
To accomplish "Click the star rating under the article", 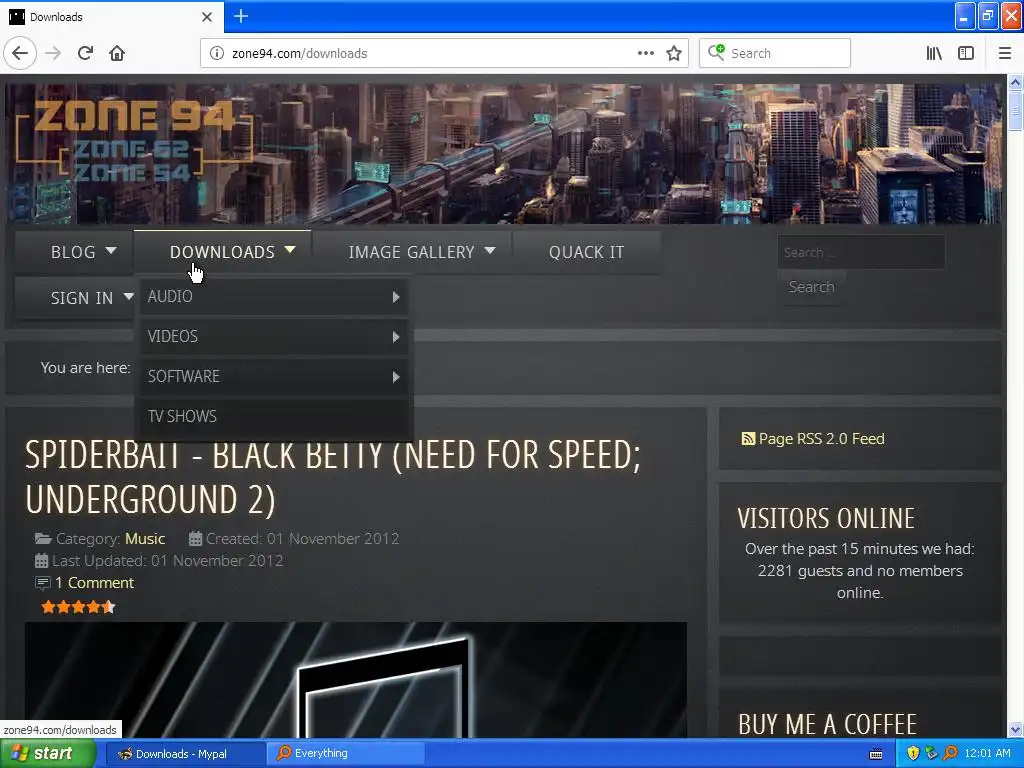I will [x=78, y=607].
